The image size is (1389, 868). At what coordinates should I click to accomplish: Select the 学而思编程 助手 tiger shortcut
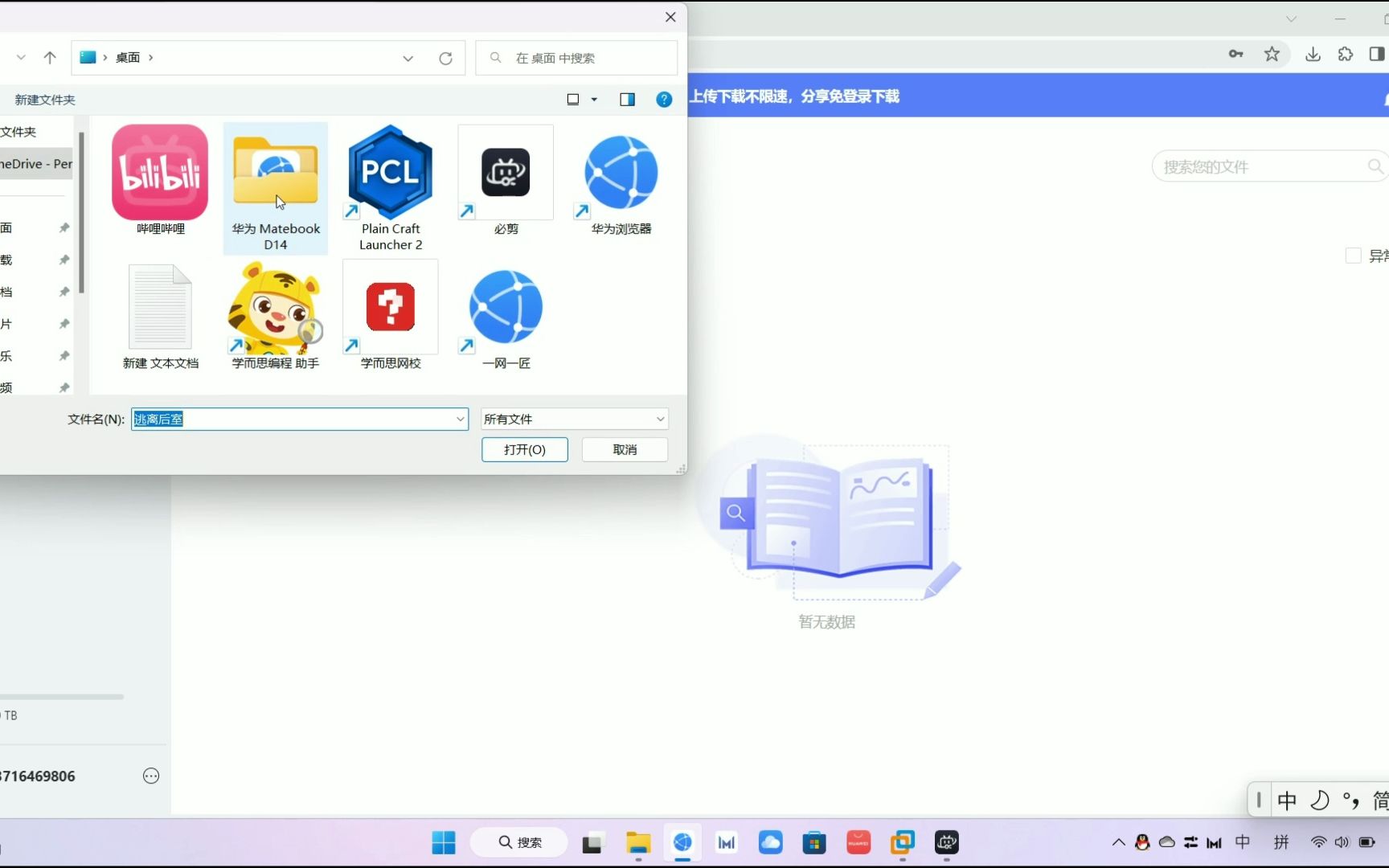click(x=276, y=307)
